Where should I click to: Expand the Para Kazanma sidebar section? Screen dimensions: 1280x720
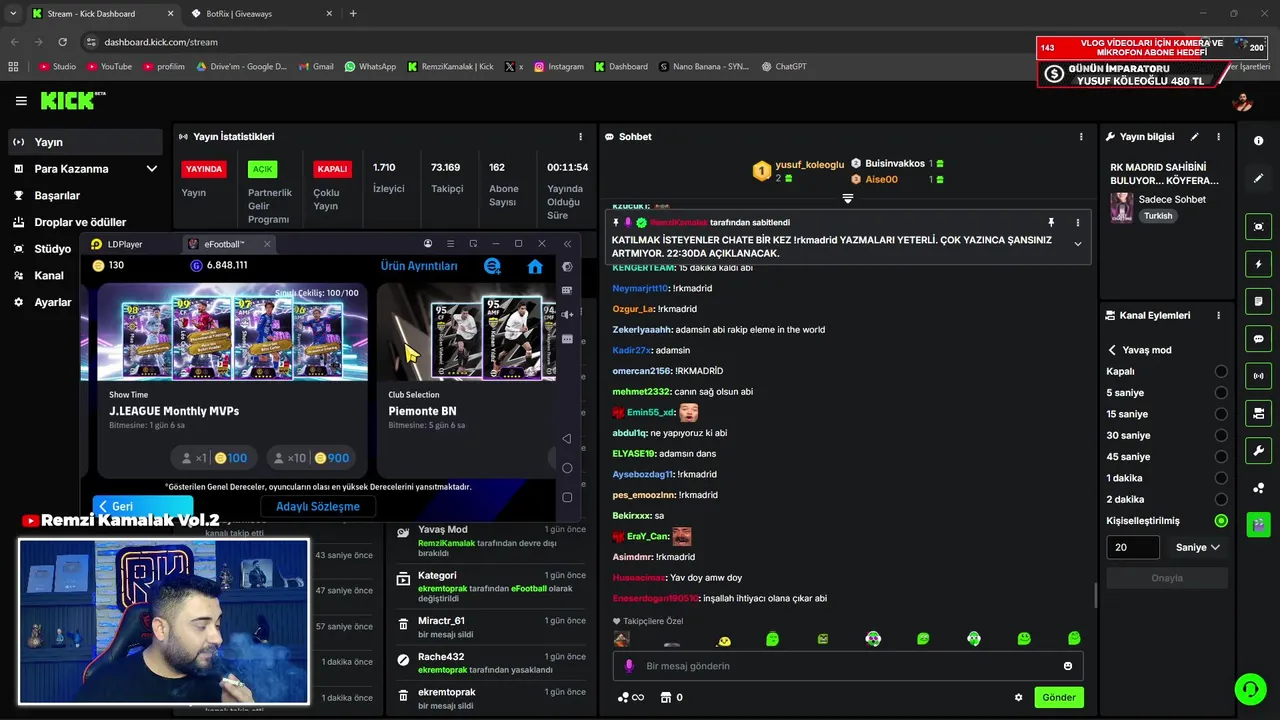[x=85, y=169]
